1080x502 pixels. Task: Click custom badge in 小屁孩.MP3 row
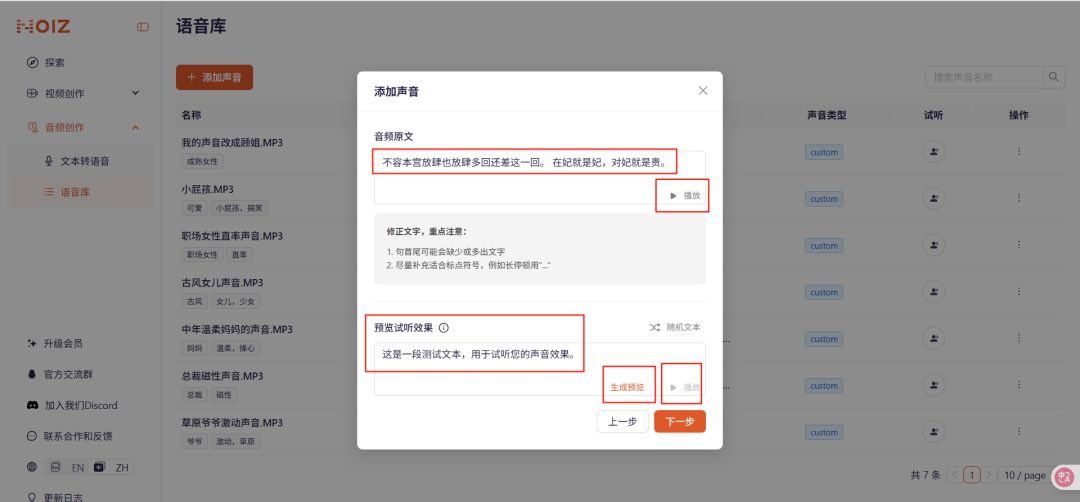pos(824,199)
